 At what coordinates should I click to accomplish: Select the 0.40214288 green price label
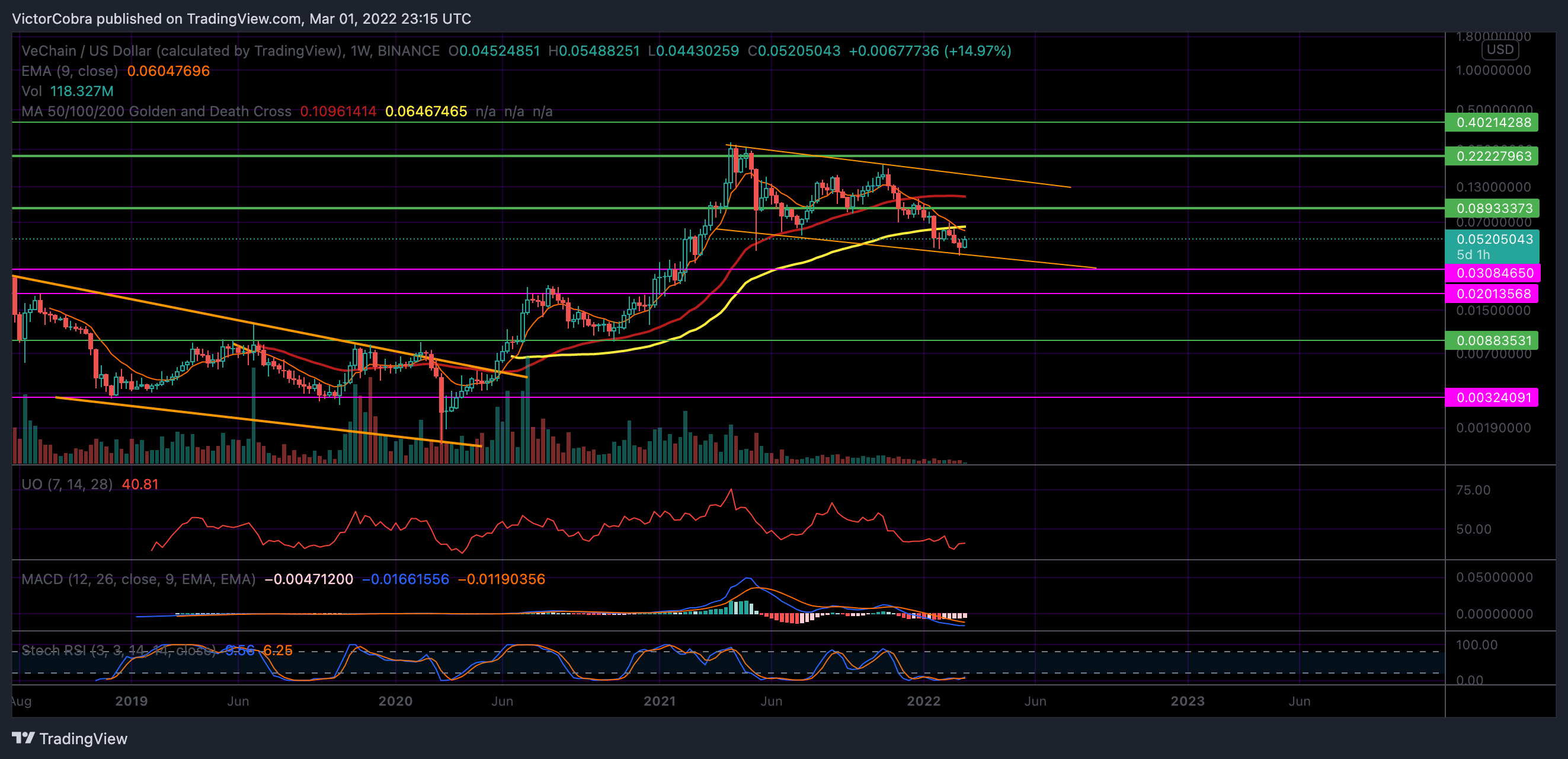[1493, 122]
